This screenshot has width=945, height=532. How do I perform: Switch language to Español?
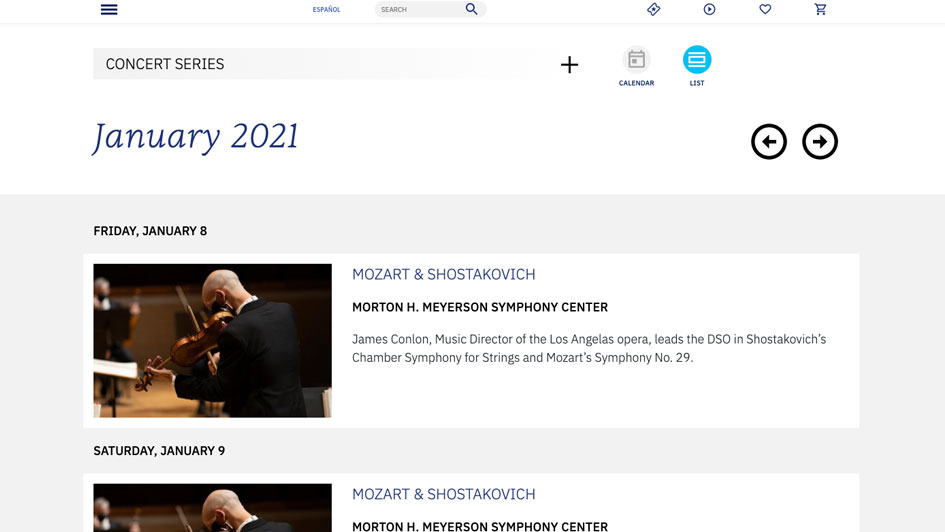pyautogui.click(x=326, y=10)
